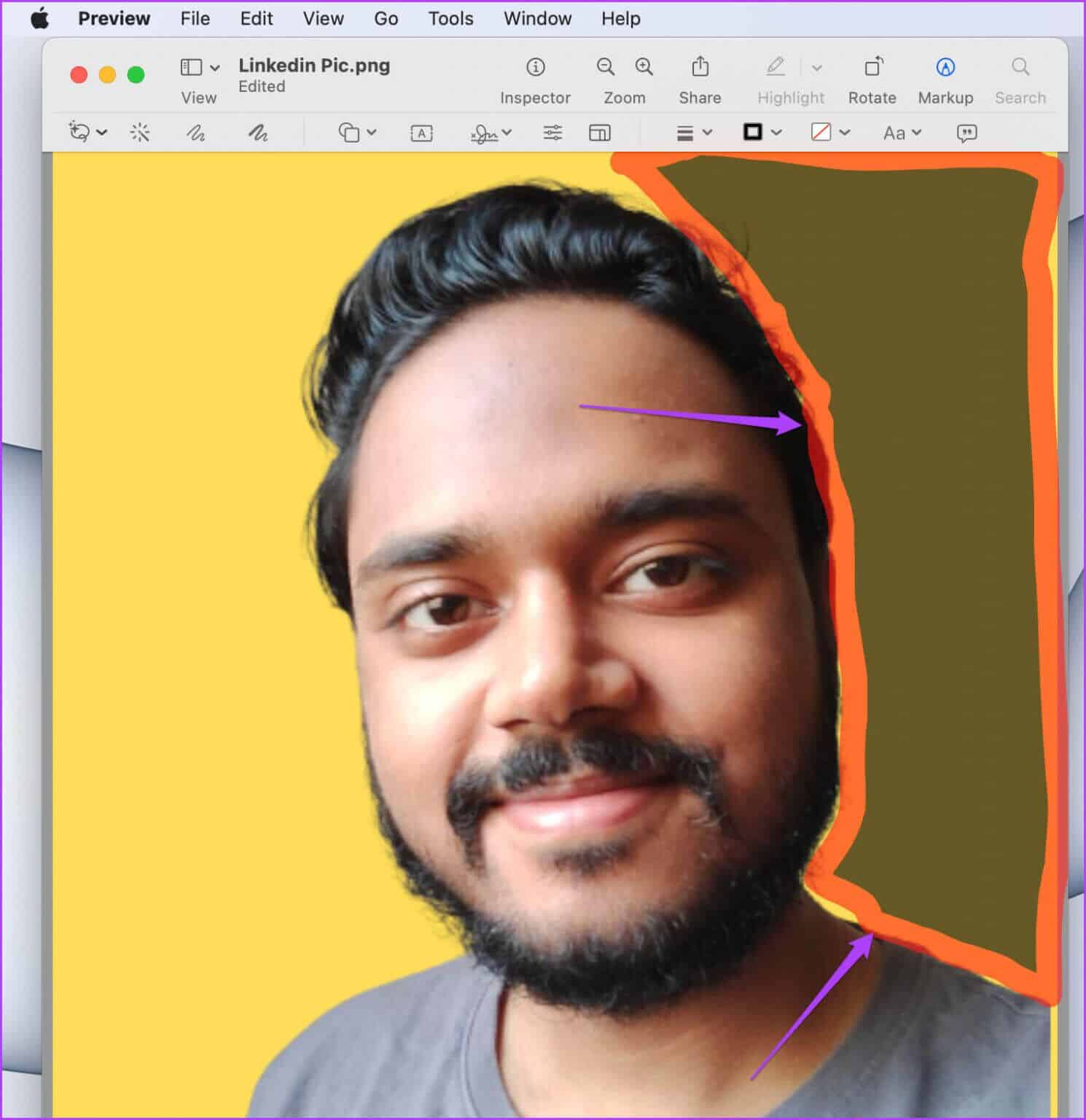Viewport: 1086px width, 1120px height.
Task: Click the green full screen button
Action: click(136, 75)
